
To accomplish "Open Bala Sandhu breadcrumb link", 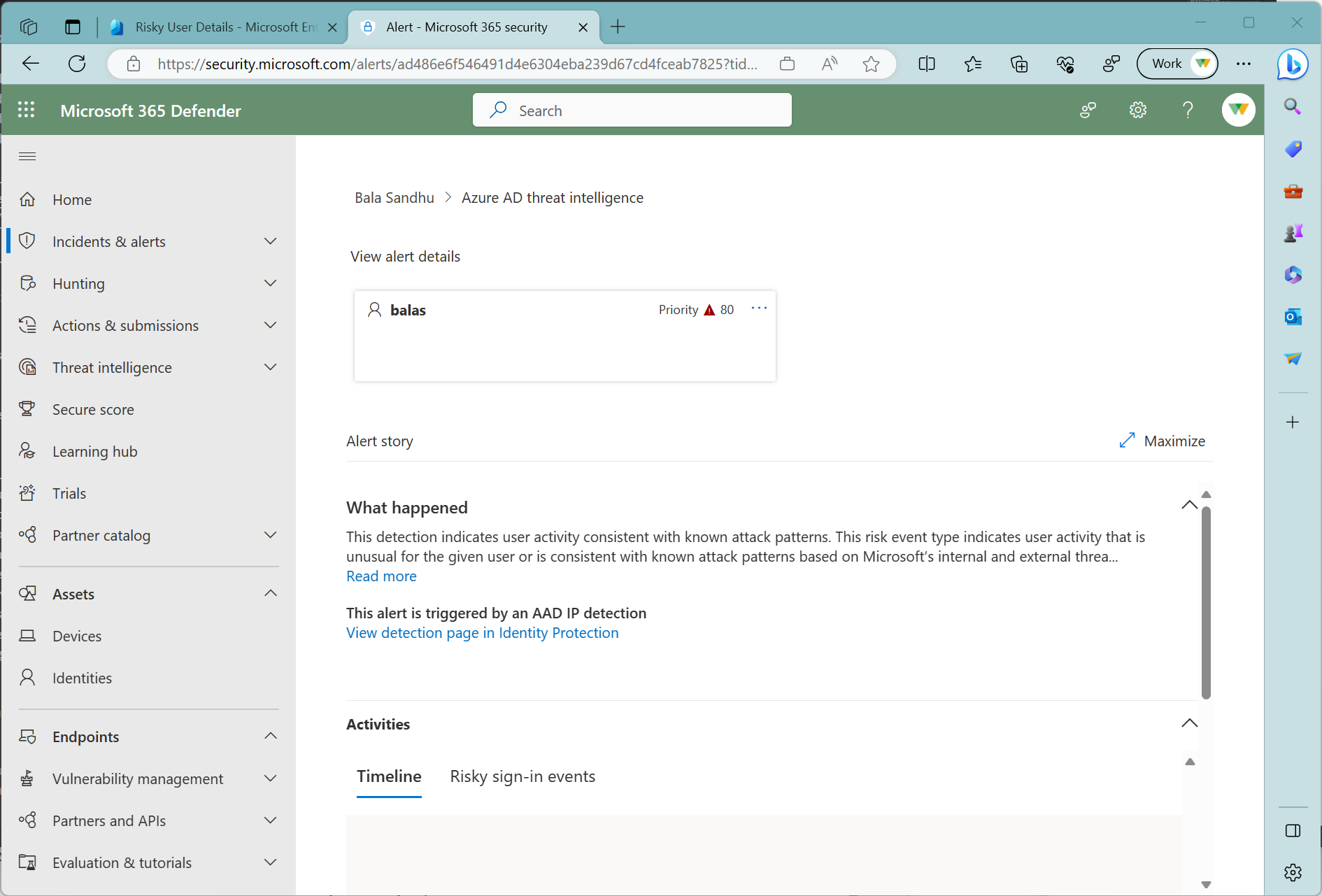I will 394,198.
